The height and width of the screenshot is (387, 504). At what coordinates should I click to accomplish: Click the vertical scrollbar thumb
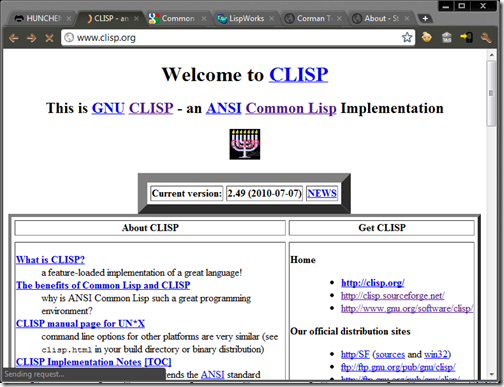(x=491, y=93)
